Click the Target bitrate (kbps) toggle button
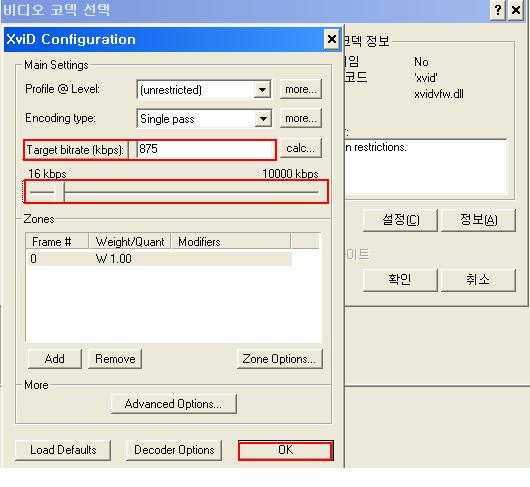 tap(76, 150)
